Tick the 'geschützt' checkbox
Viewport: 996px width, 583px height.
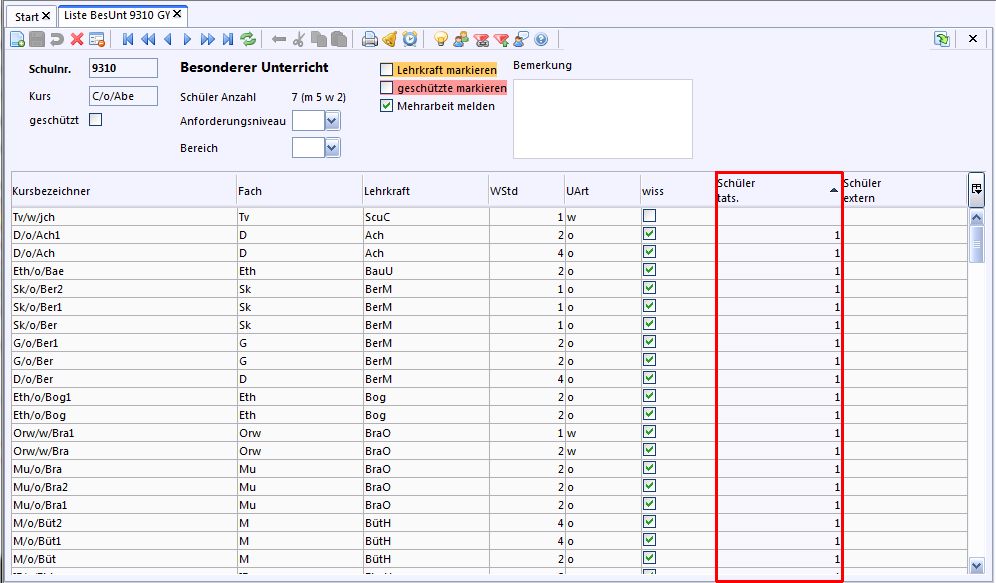pos(95,119)
